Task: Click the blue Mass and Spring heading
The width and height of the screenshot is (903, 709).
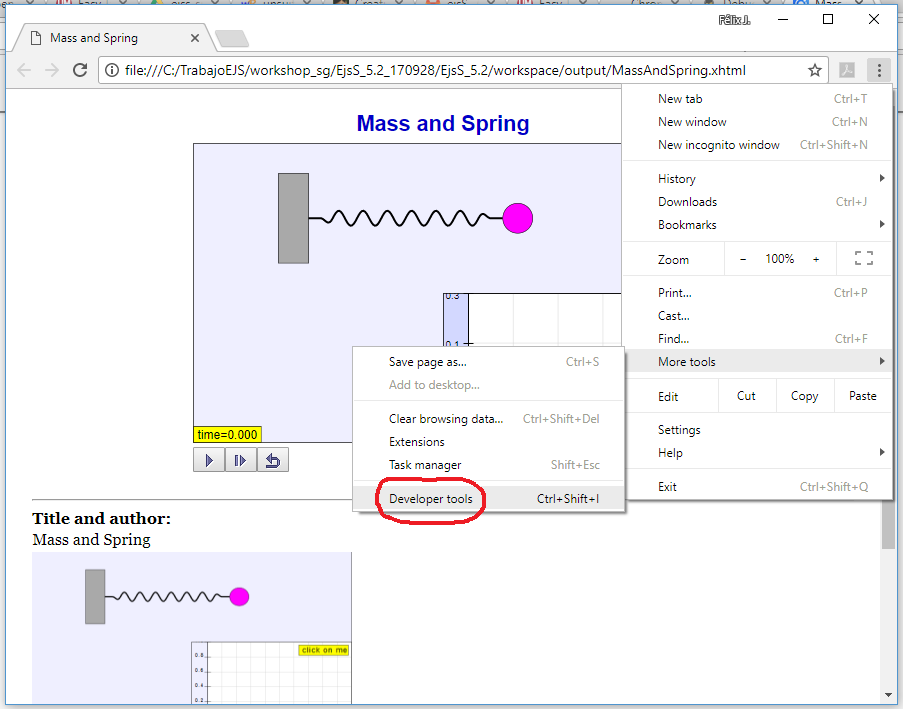Action: (x=443, y=123)
